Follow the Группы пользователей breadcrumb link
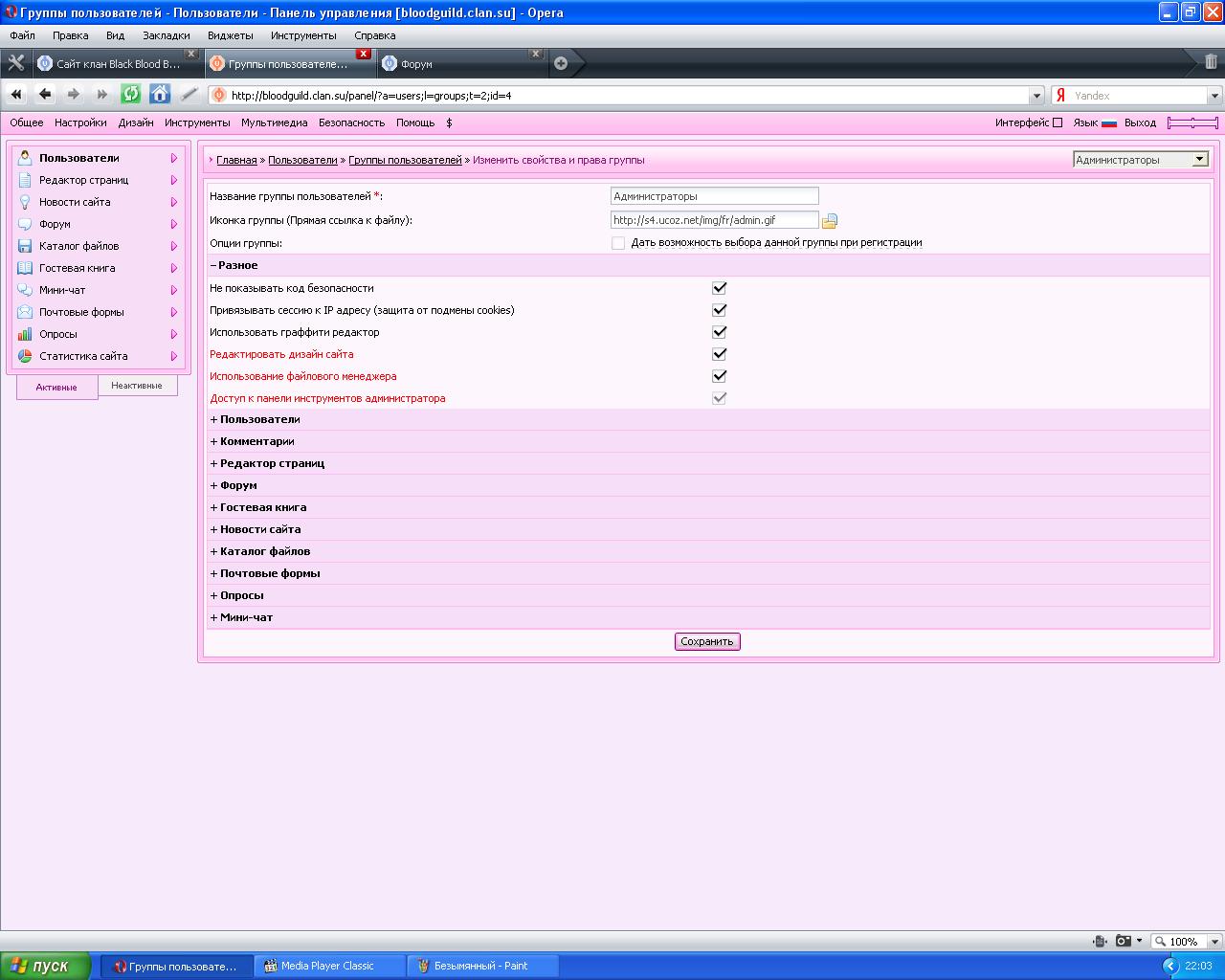The height and width of the screenshot is (980, 1225). coord(405,160)
